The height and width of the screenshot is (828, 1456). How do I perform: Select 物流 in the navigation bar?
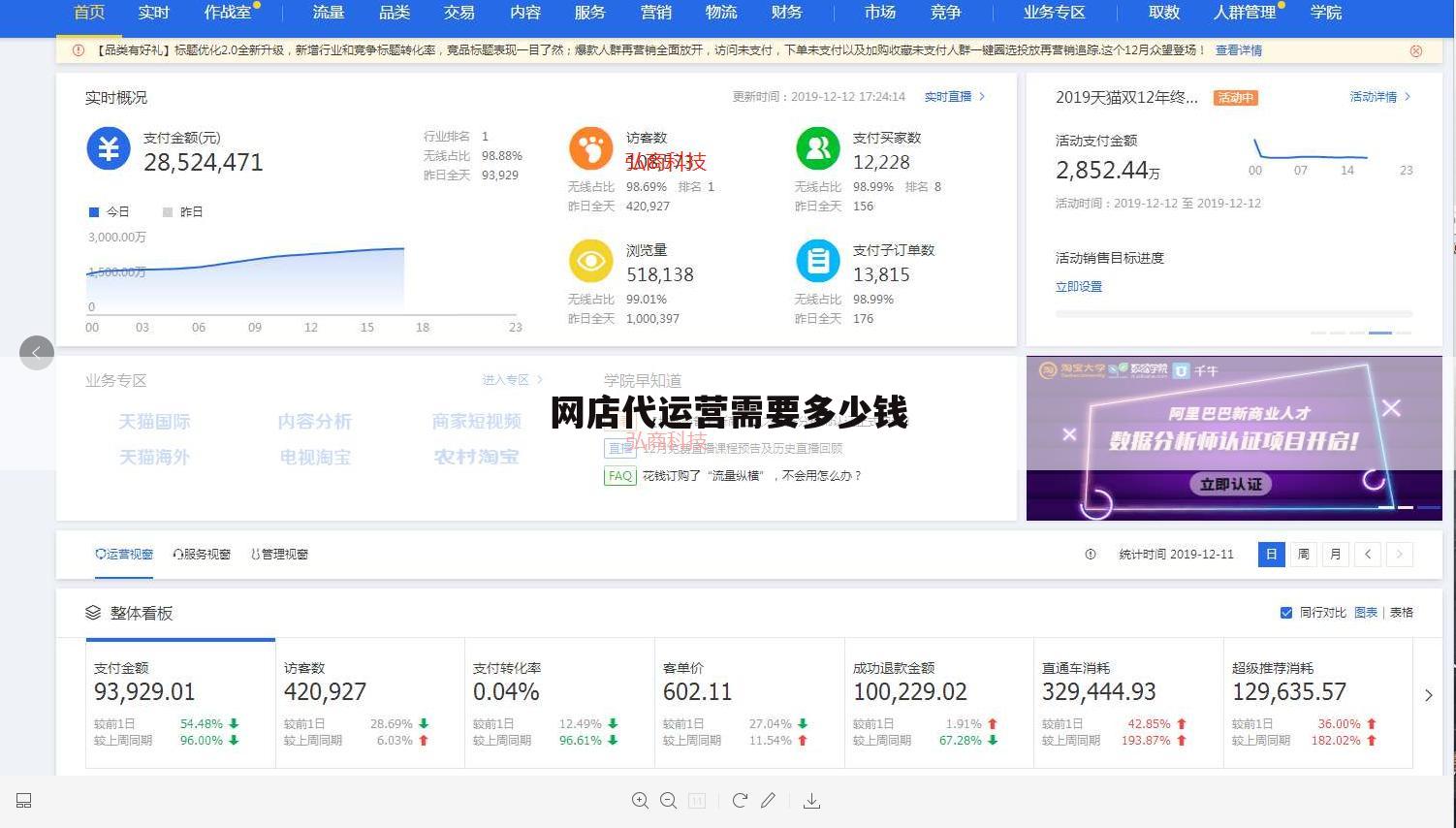tap(721, 13)
